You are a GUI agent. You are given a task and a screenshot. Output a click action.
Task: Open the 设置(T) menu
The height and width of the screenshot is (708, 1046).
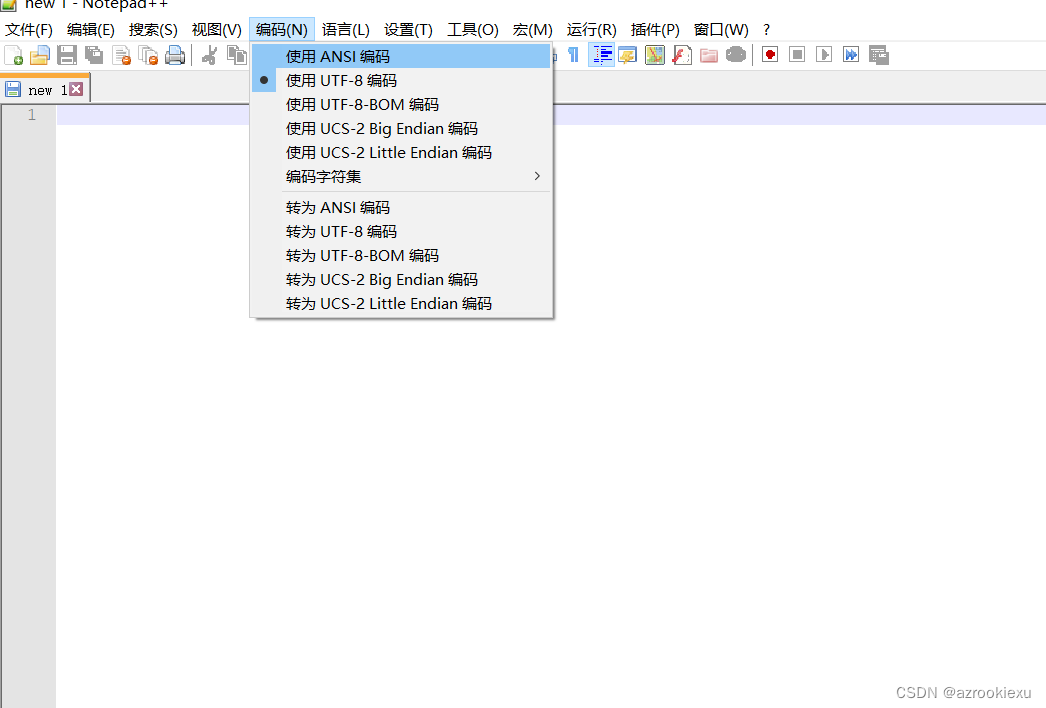click(408, 30)
